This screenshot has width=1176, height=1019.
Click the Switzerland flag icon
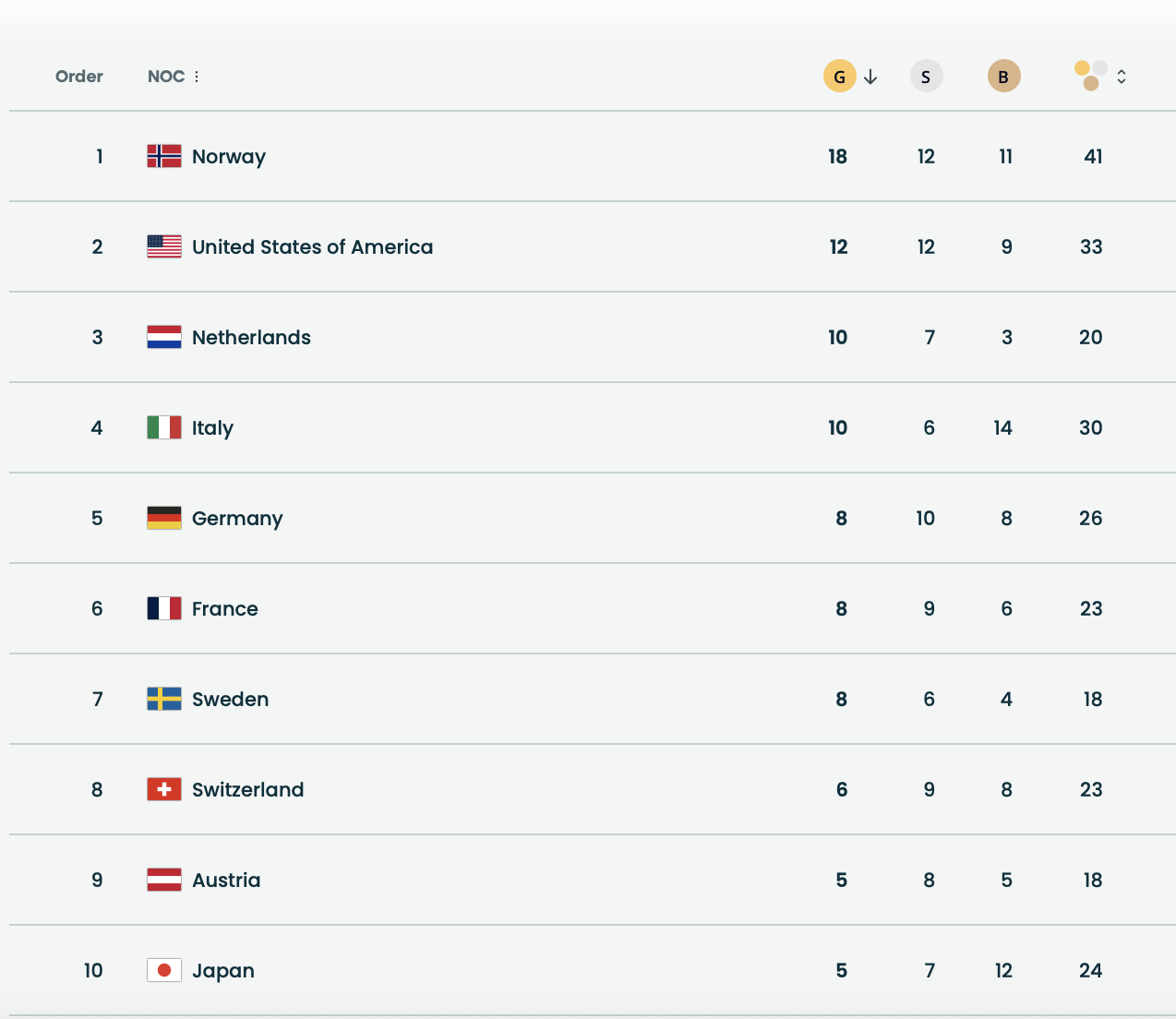pyautogui.click(x=164, y=789)
